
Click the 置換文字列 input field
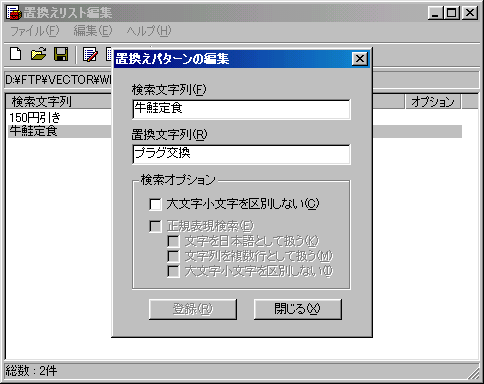pyautogui.click(x=241, y=154)
